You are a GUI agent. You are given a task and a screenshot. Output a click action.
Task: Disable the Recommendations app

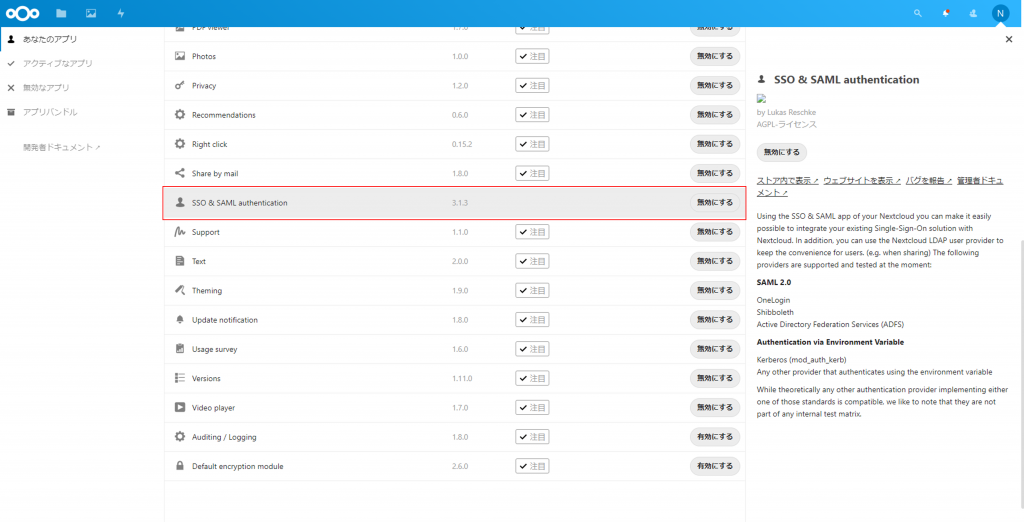click(x=715, y=114)
